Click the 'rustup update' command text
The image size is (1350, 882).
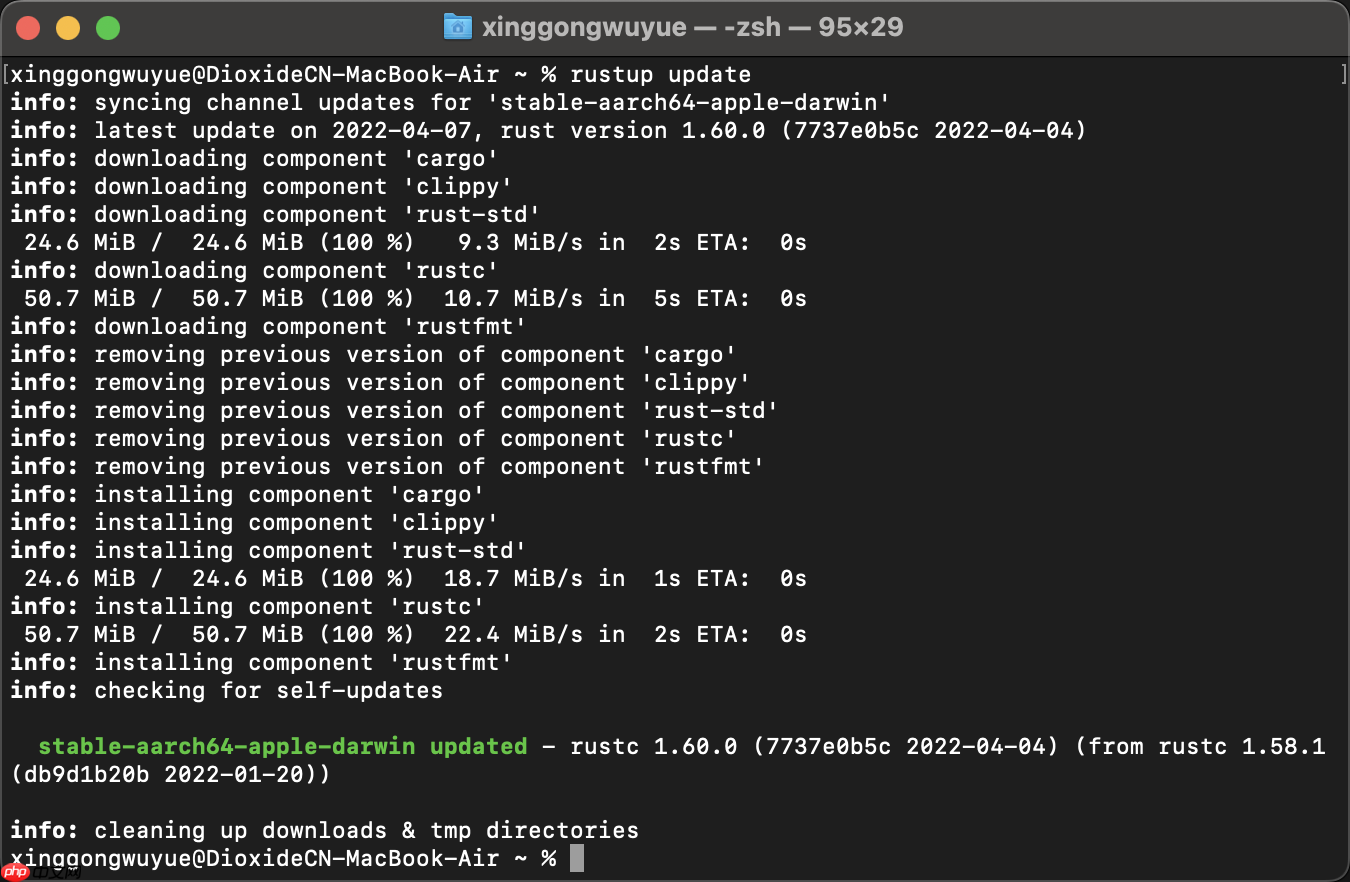(660, 75)
